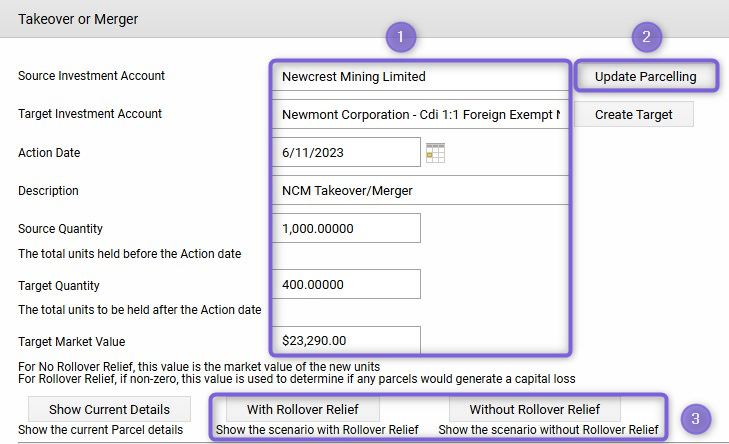Click the Action Date label
The height and width of the screenshot is (444, 729).
[49, 152]
